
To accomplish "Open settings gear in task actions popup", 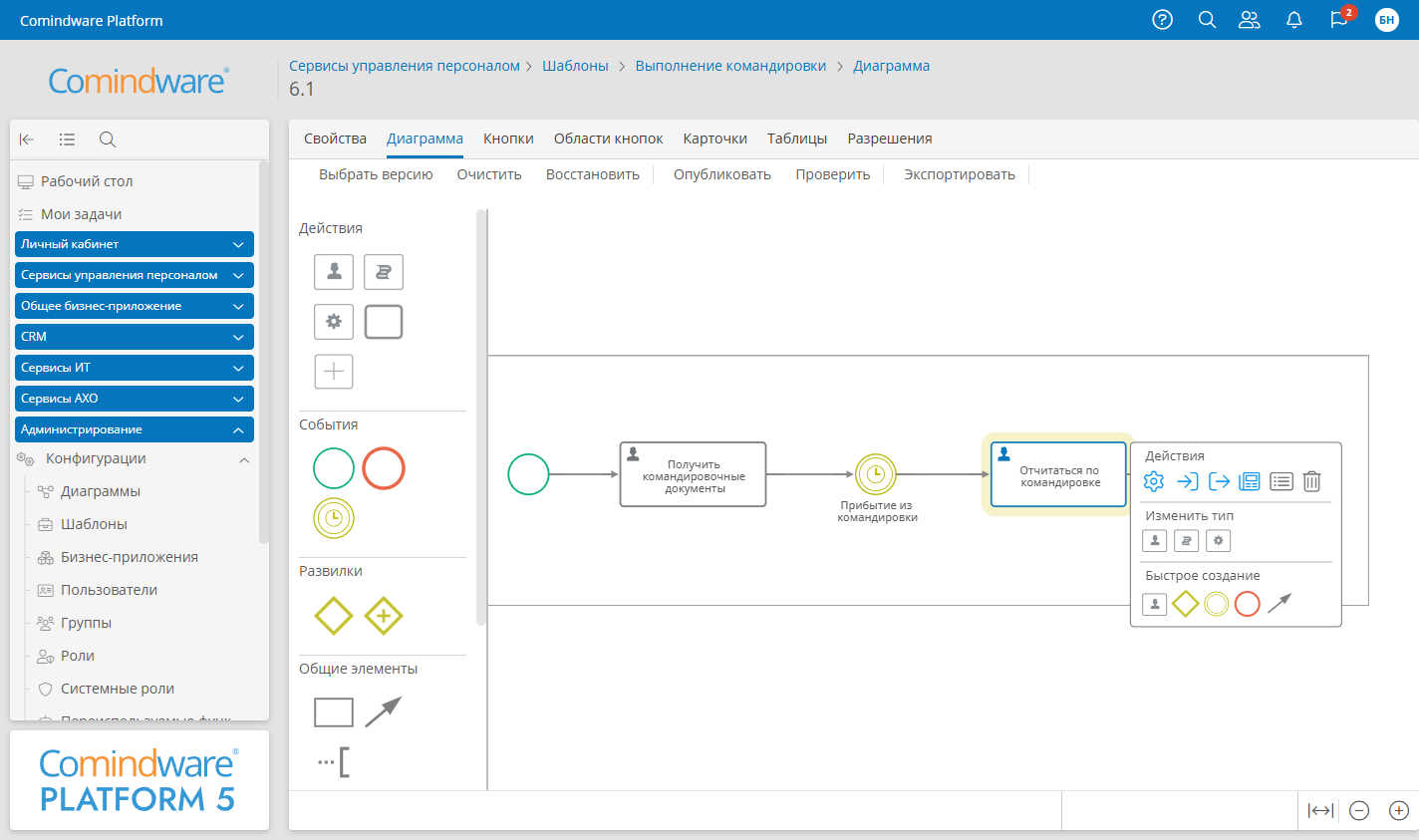I will (1154, 482).
